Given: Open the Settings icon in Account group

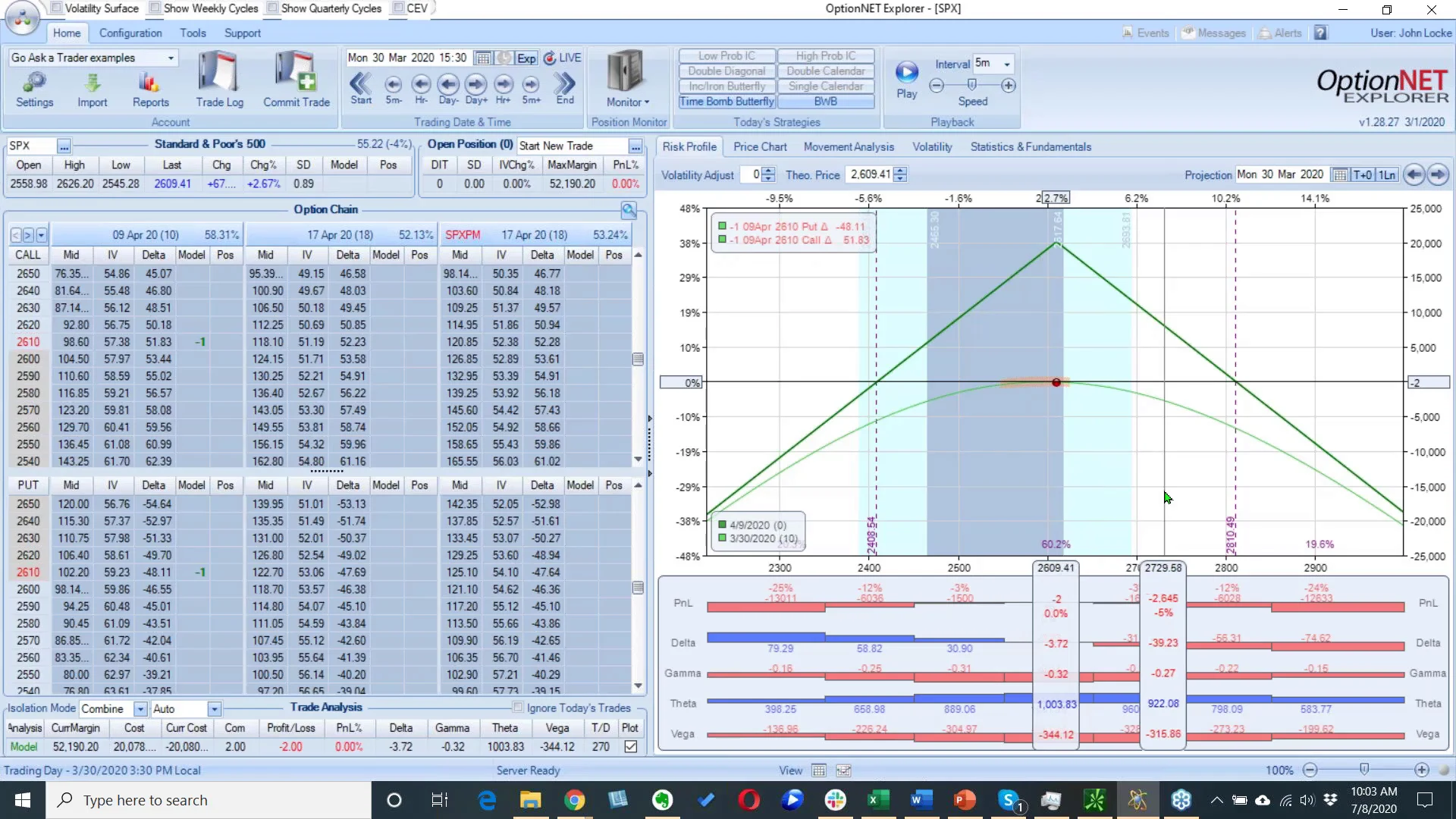Looking at the screenshot, I should [34, 89].
